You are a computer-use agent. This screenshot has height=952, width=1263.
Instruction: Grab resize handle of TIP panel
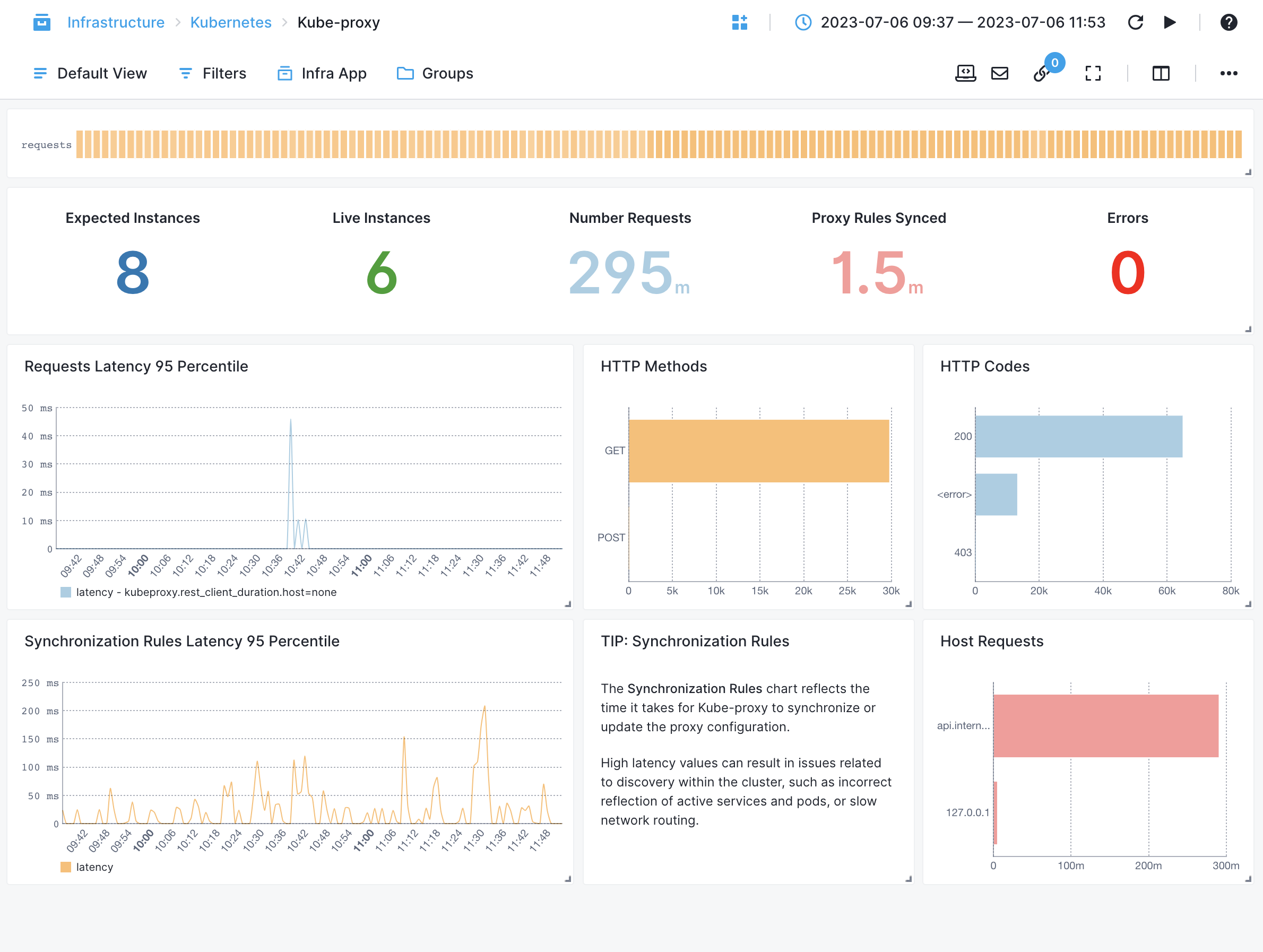[x=909, y=879]
